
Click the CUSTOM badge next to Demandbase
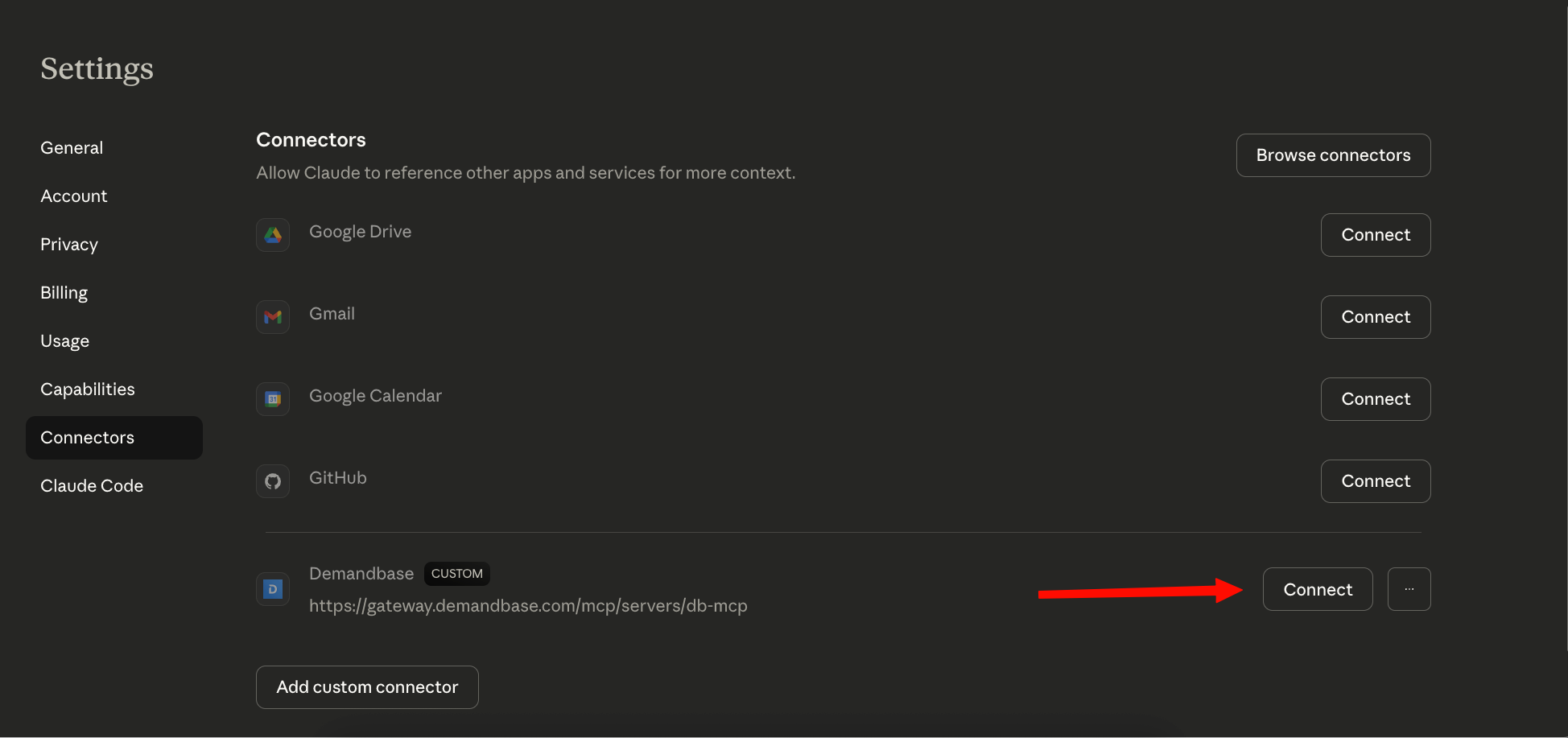coord(457,574)
